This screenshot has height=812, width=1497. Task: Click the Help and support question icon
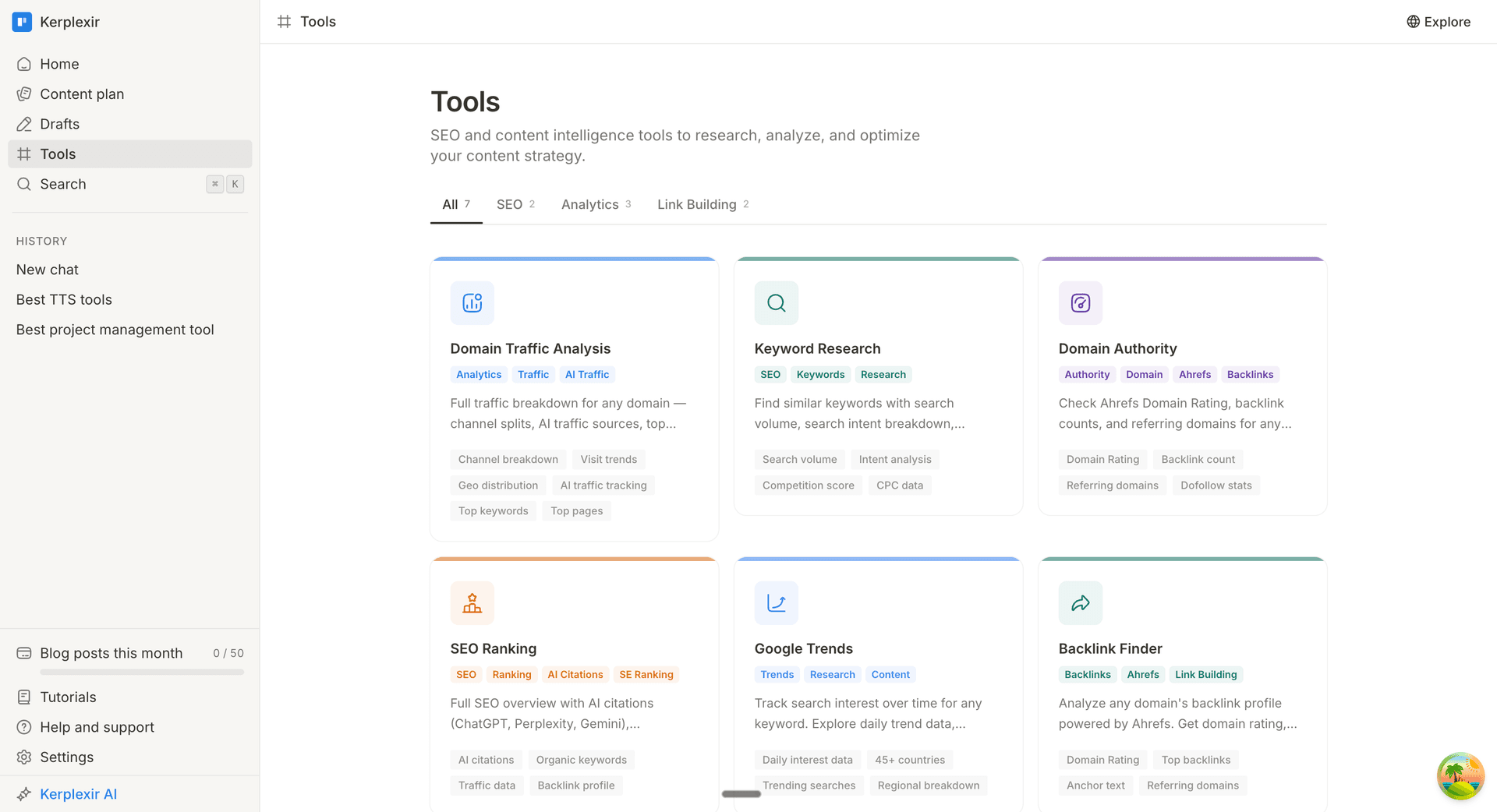coord(24,727)
